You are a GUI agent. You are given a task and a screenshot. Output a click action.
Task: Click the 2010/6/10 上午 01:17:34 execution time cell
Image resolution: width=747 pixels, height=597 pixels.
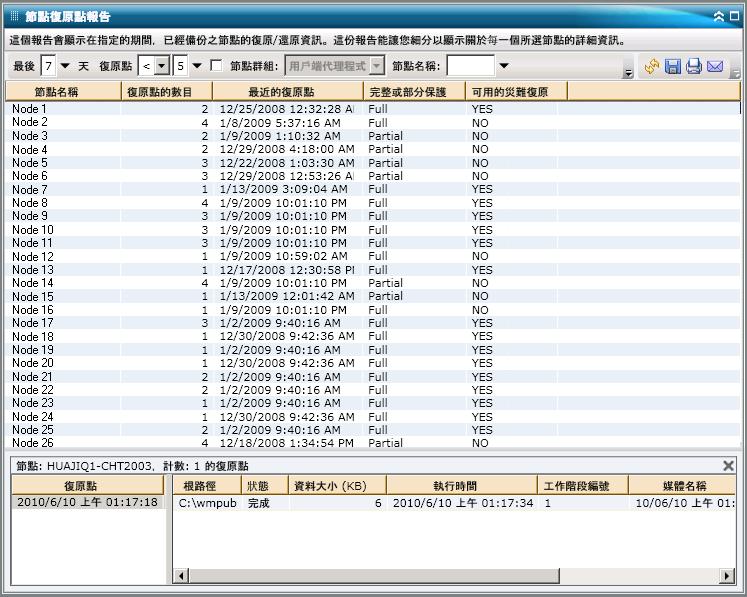coord(463,503)
